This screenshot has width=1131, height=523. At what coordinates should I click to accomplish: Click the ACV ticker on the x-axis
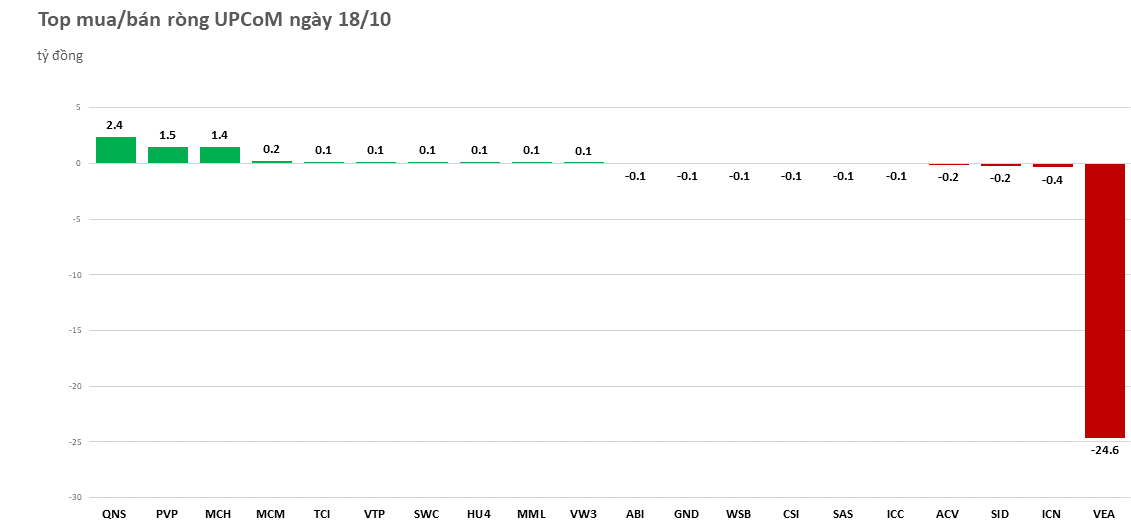(947, 514)
